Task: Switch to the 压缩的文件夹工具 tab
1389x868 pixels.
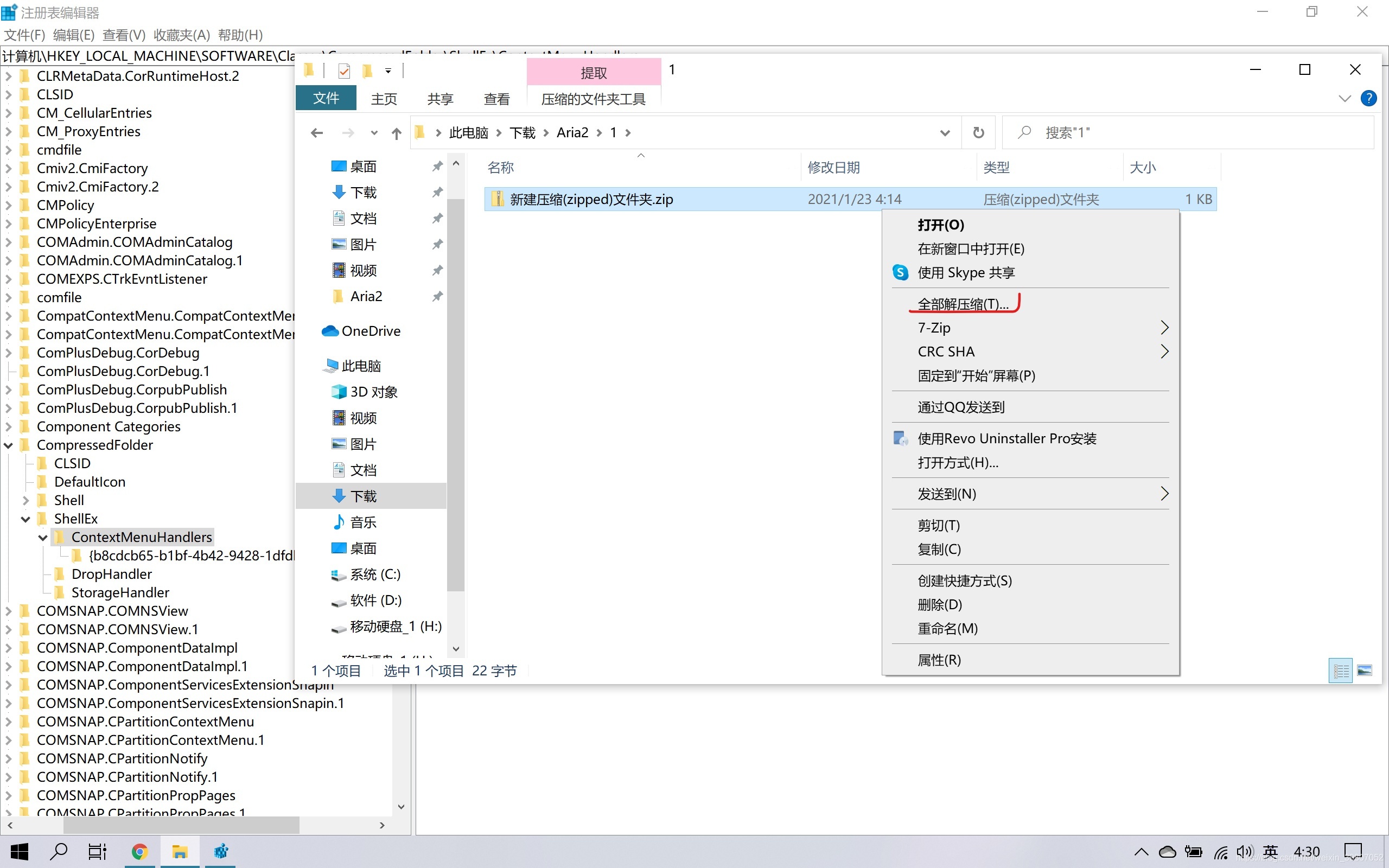Action: pyautogui.click(x=594, y=99)
